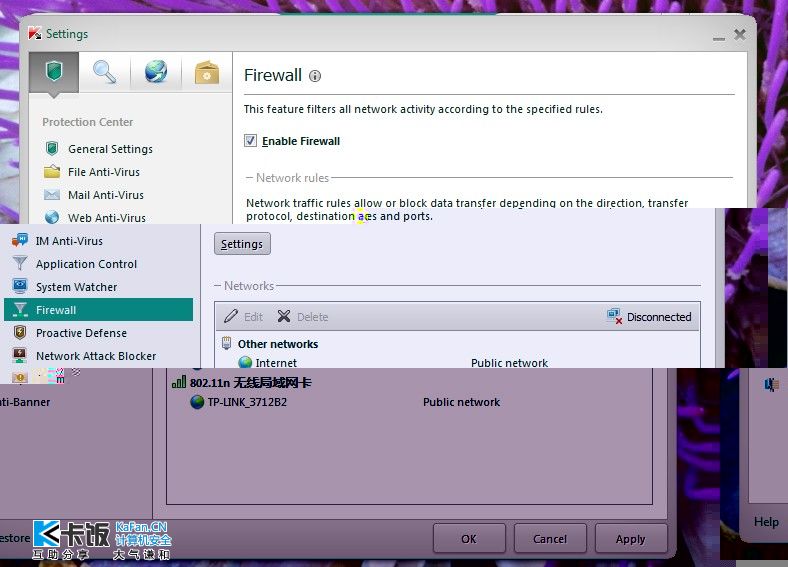Click the Internet globe icon
Image resolution: width=788 pixels, height=567 pixels.
click(x=245, y=362)
